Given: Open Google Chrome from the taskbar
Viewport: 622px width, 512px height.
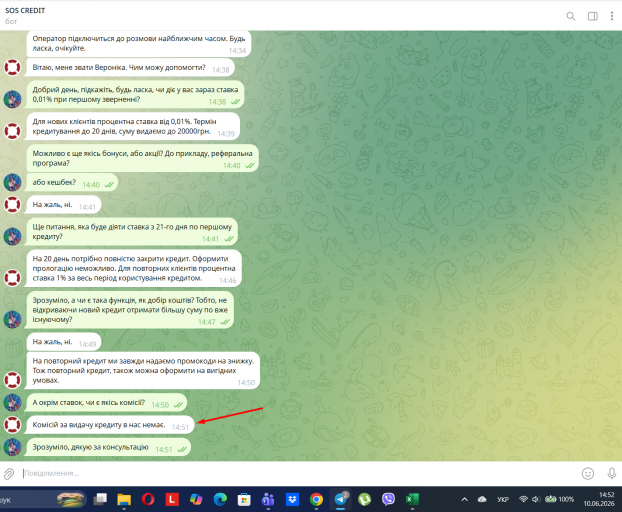Looking at the screenshot, I should pyautogui.click(x=316, y=499).
